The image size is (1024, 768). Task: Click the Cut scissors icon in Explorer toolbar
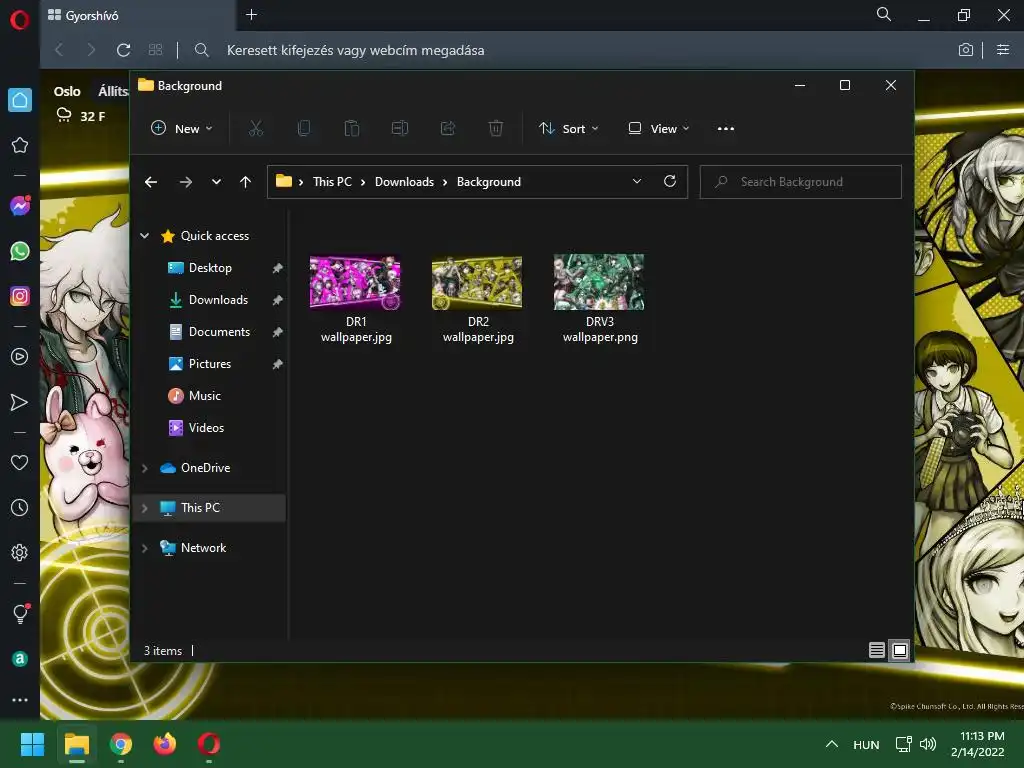[255, 129]
